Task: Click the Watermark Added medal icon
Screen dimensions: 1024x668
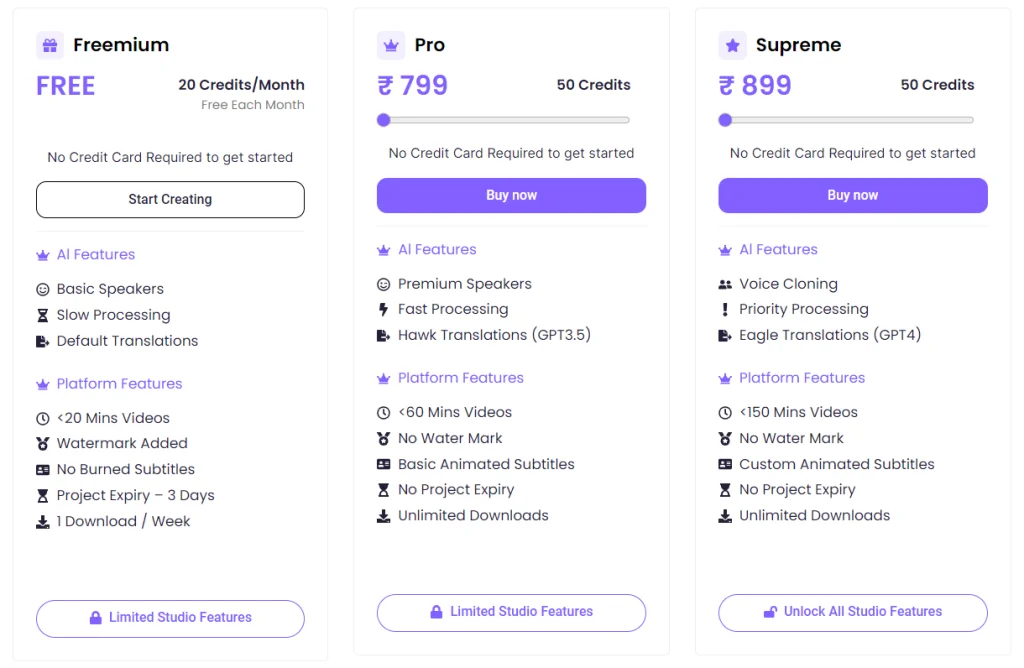Action: (42, 444)
